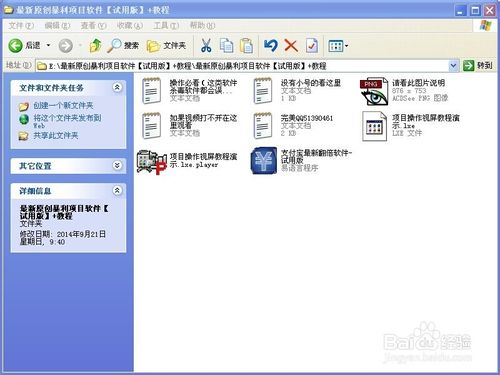Open the 收藏(A) menu
This screenshot has height=375, width=500.
(130, 25)
